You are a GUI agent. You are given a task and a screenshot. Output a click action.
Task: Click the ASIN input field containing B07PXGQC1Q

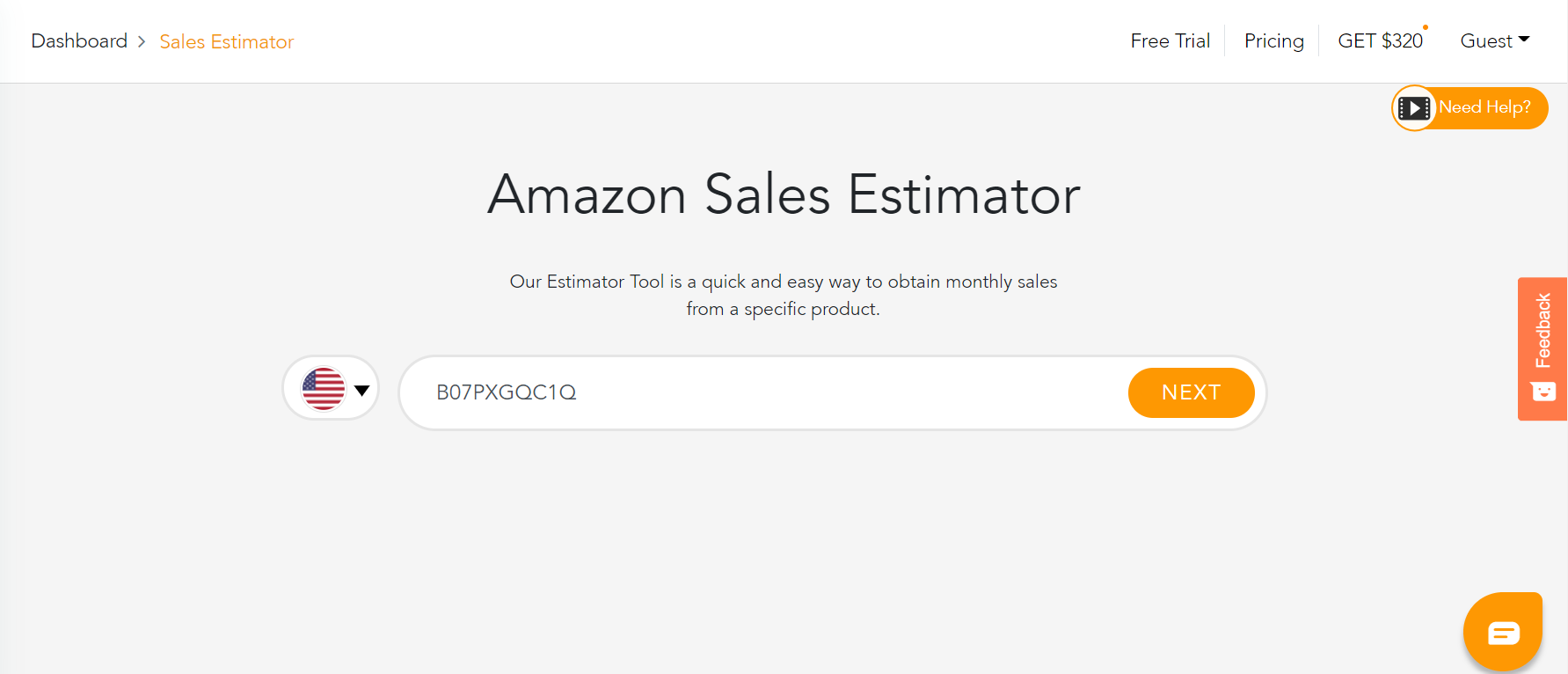pos(748,392)
